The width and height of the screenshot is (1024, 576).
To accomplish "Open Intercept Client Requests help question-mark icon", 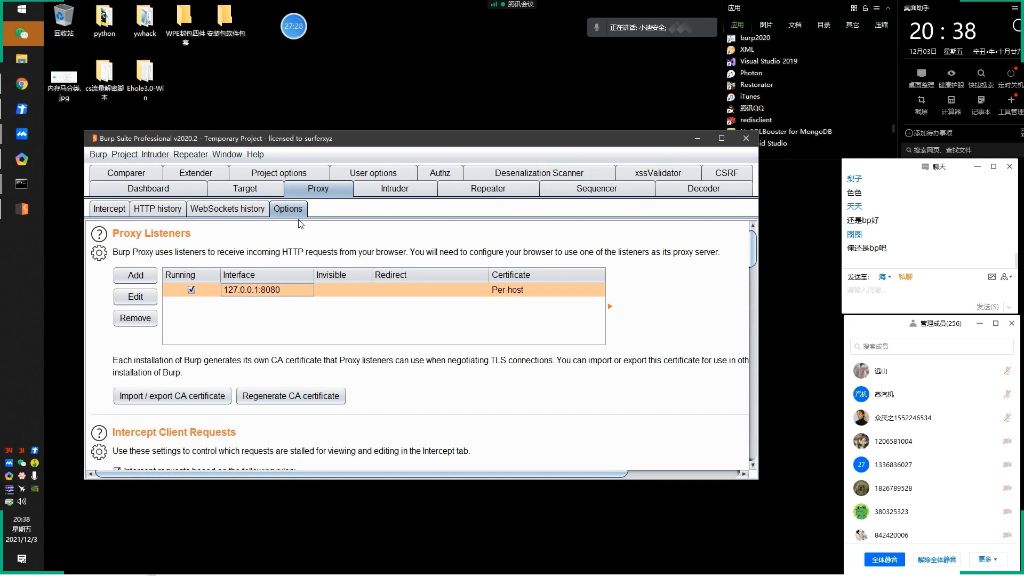I will coord(99,433).
